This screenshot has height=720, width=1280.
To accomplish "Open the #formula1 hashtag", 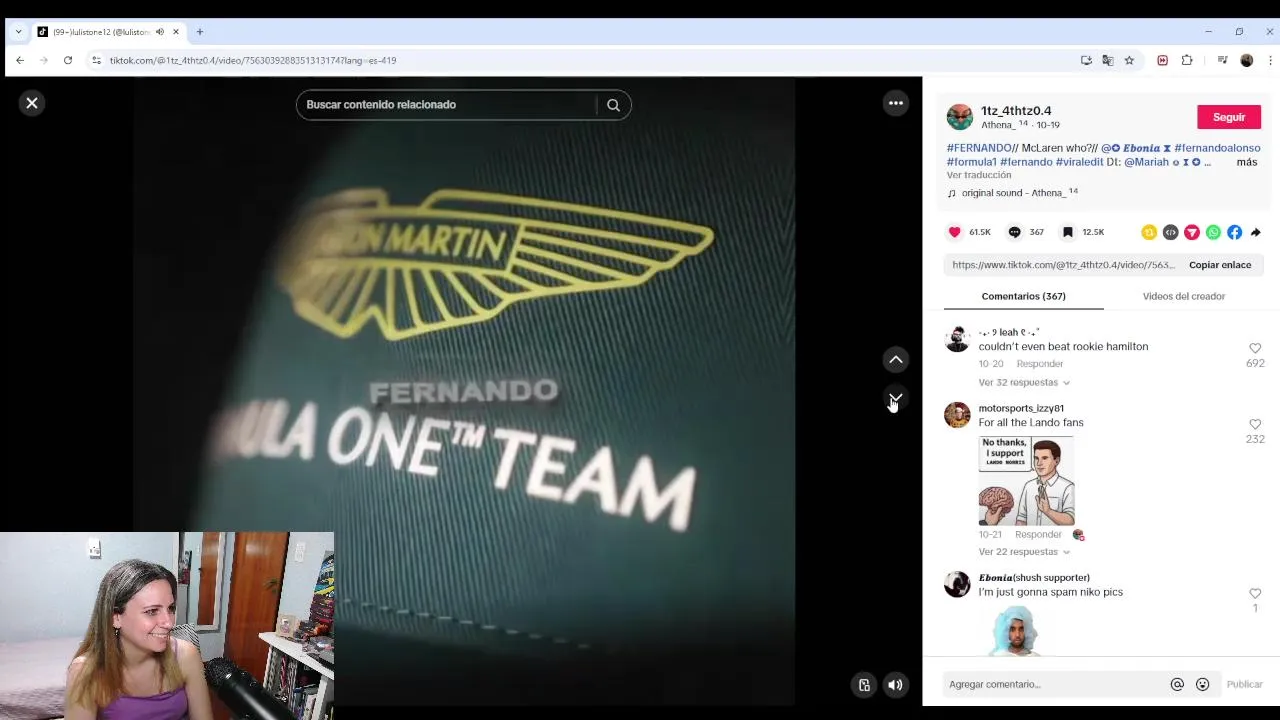I will pos(971,162).
